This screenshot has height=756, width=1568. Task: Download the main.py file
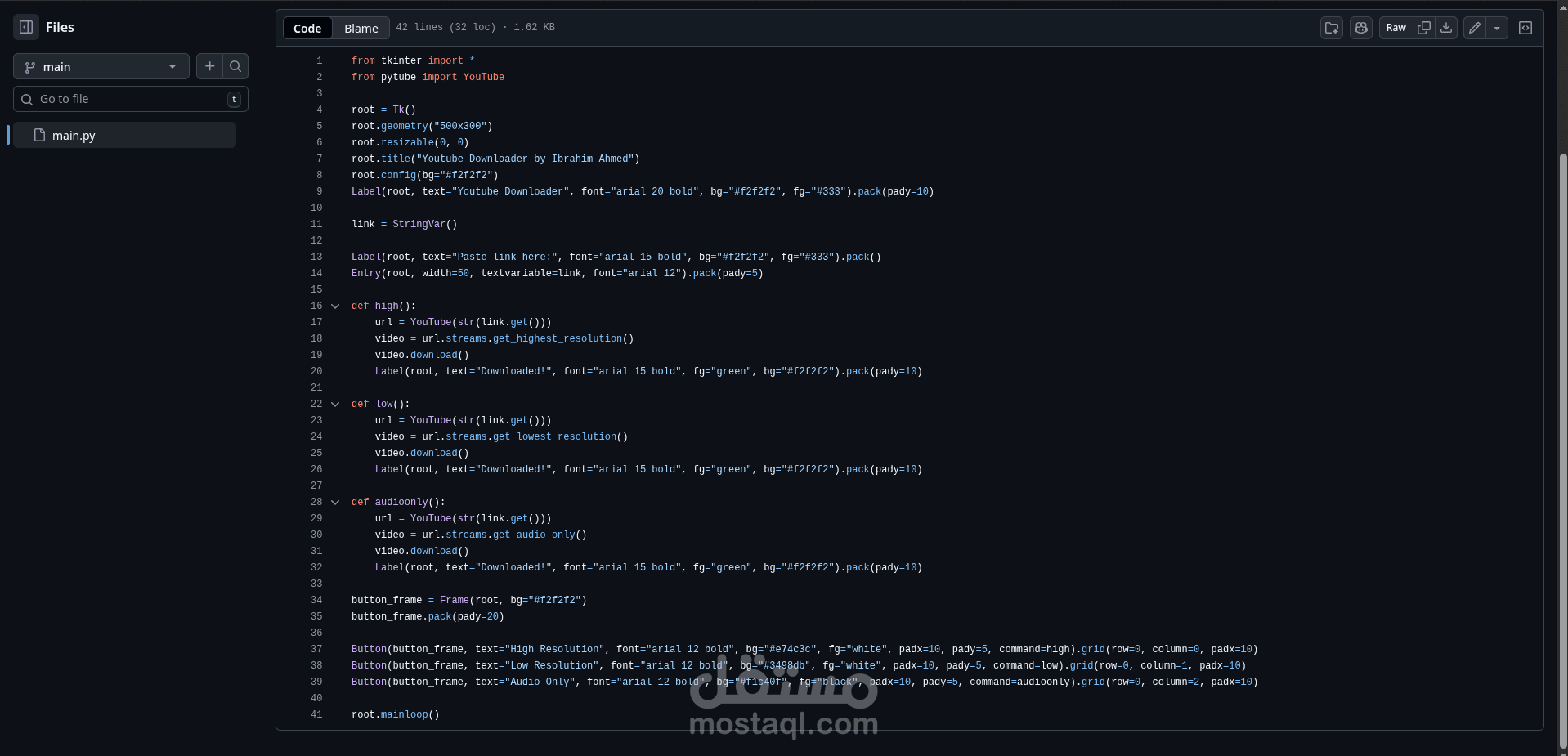1446,27
